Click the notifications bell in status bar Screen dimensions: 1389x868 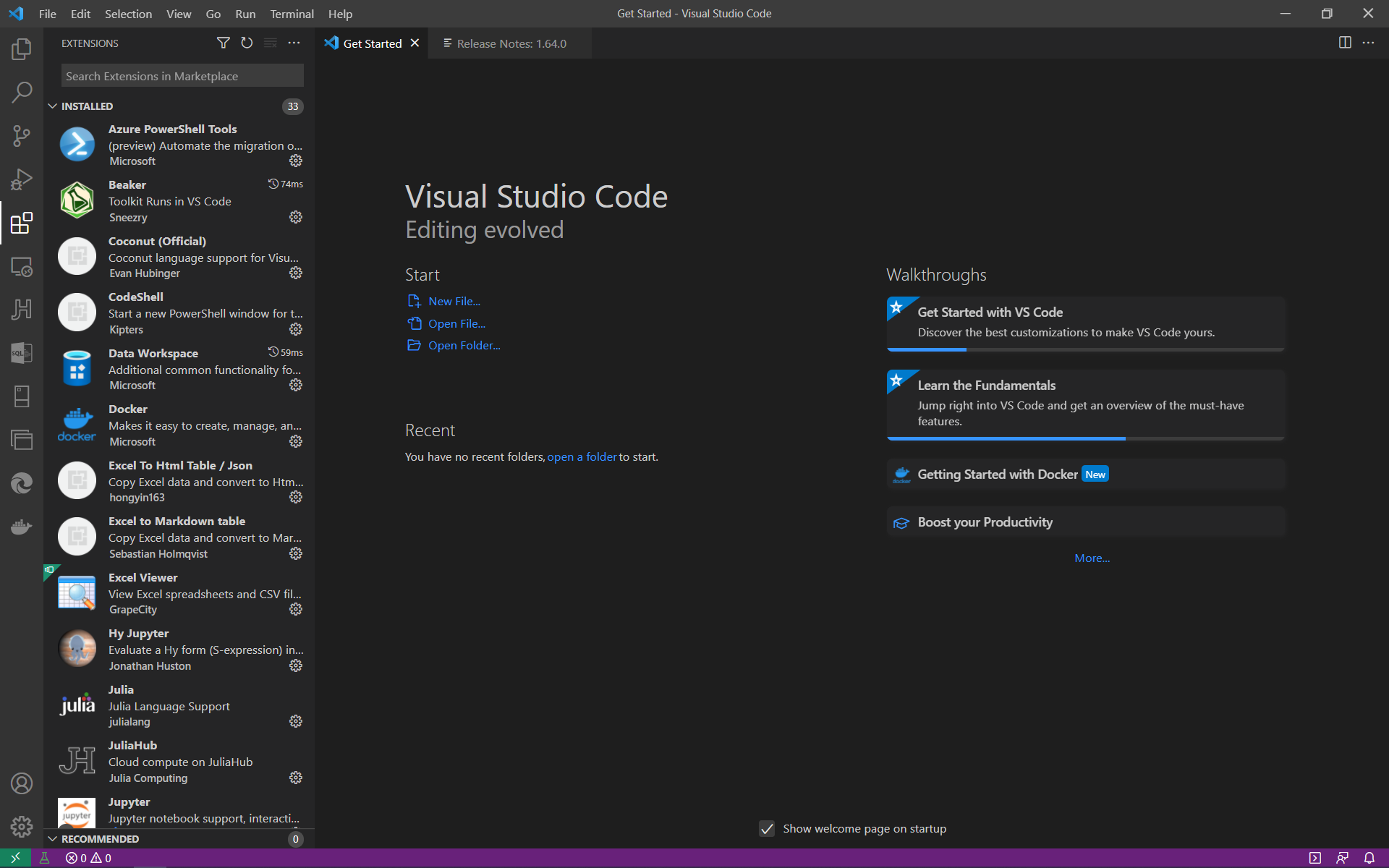click(1369, 858)
